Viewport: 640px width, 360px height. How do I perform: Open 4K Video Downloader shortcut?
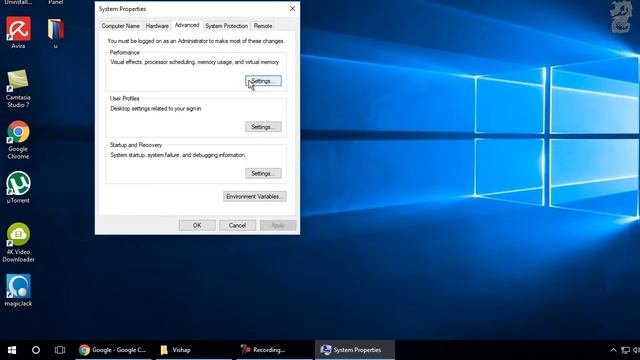(x=18, y=242)
